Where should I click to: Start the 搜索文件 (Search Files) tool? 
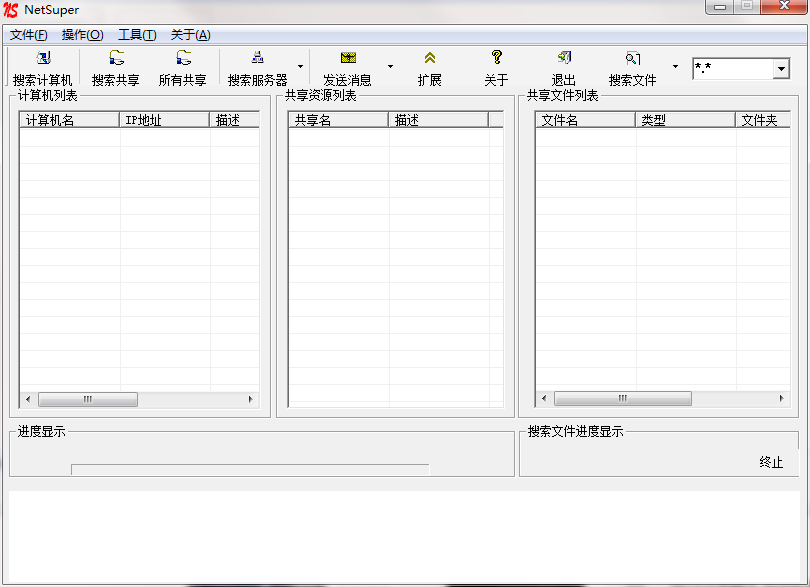631,67
